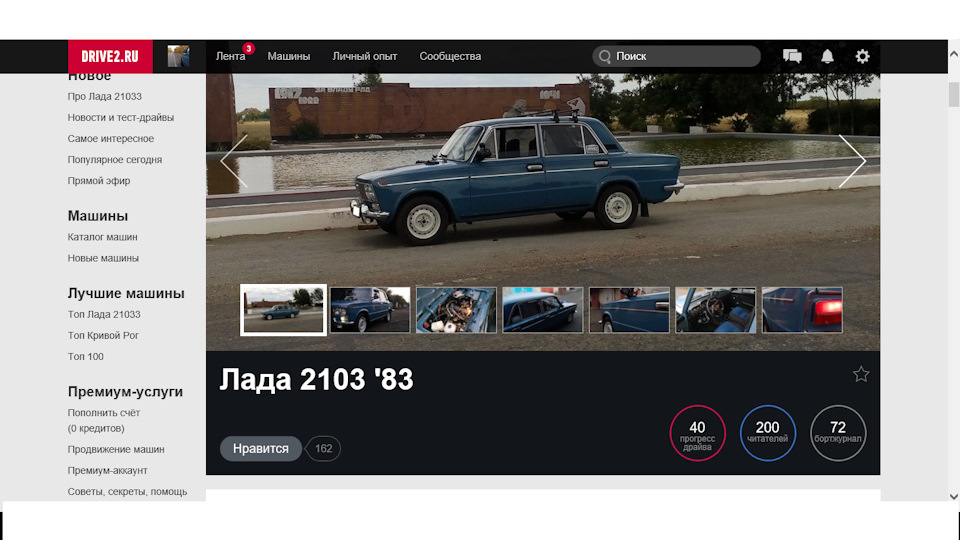
Task: Open the Личный опыт menu item
Action: coord(364,56)
